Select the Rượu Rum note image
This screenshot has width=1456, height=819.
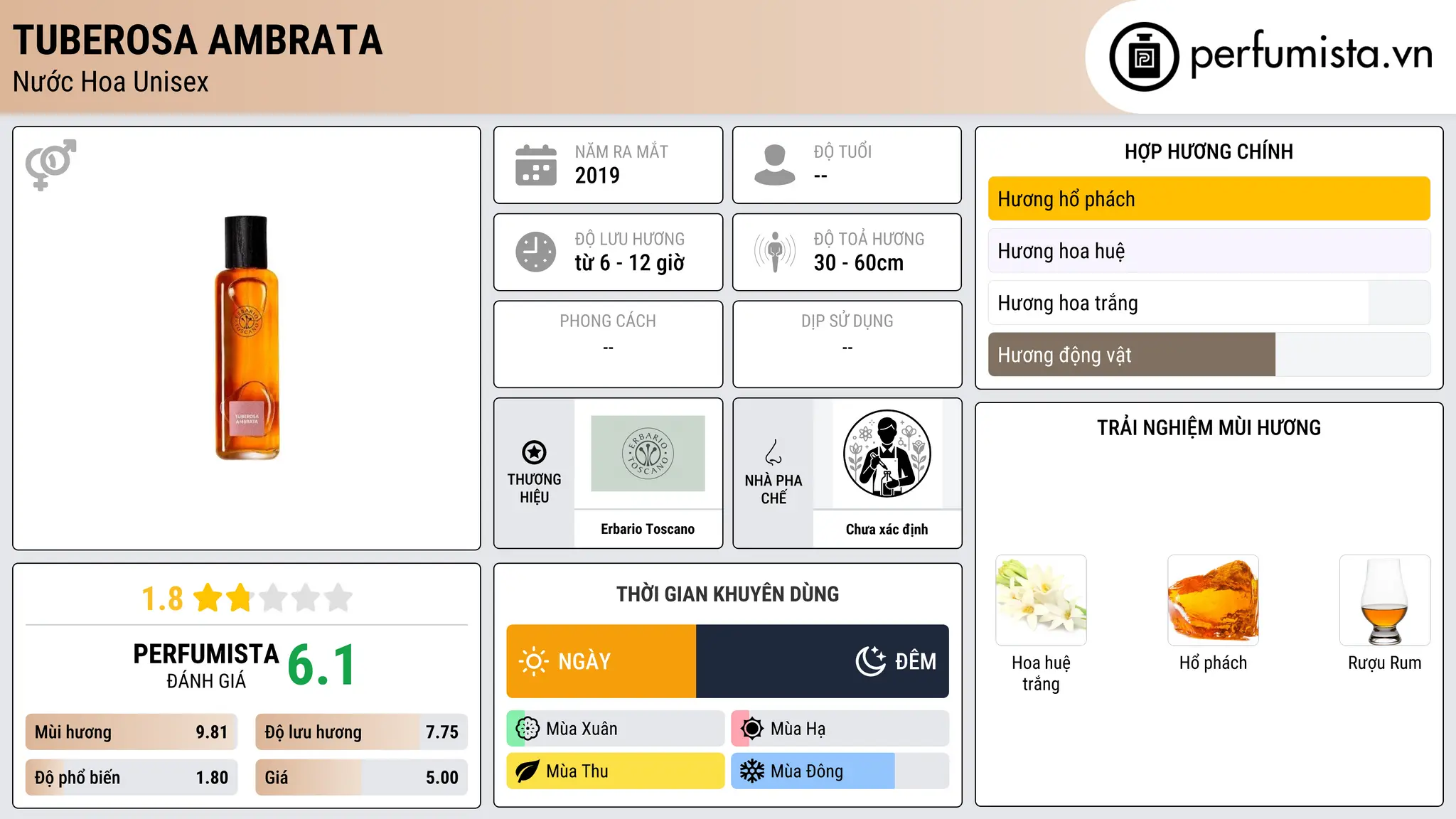[x=1385, y=600]
